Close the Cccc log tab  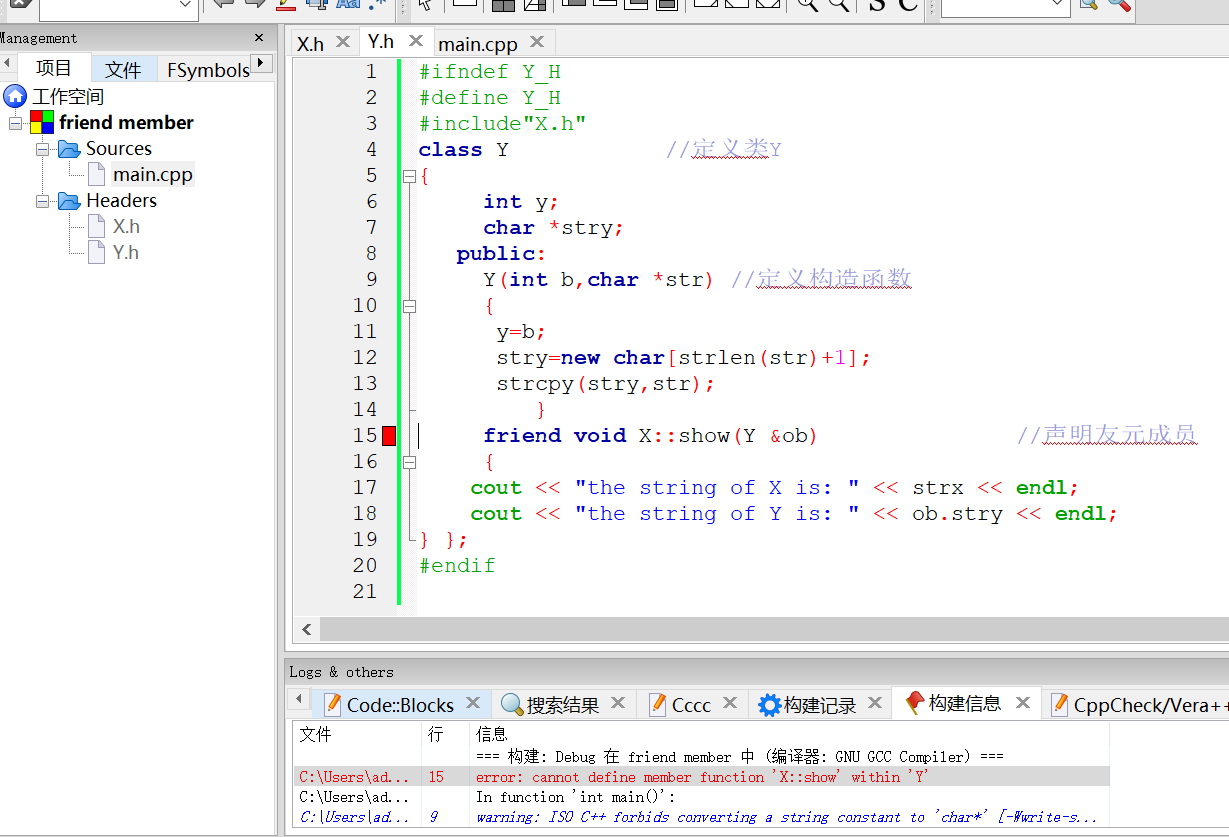pyautogui.click(x=730, y=703)
